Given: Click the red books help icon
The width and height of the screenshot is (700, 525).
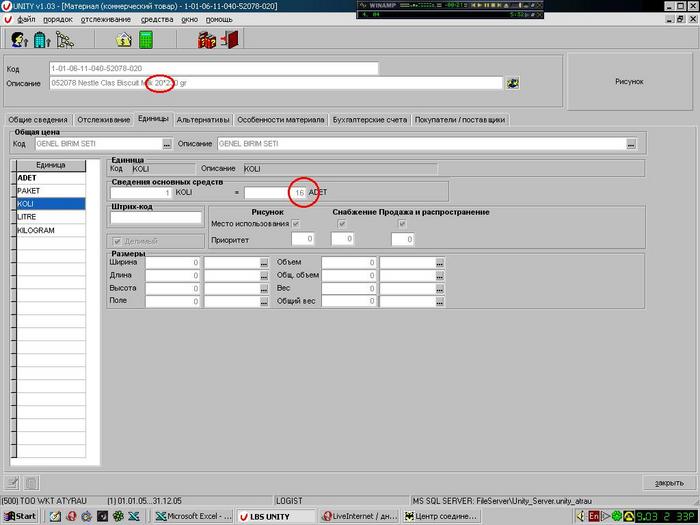Looking at the screenshot, I should tap(207, 40).
